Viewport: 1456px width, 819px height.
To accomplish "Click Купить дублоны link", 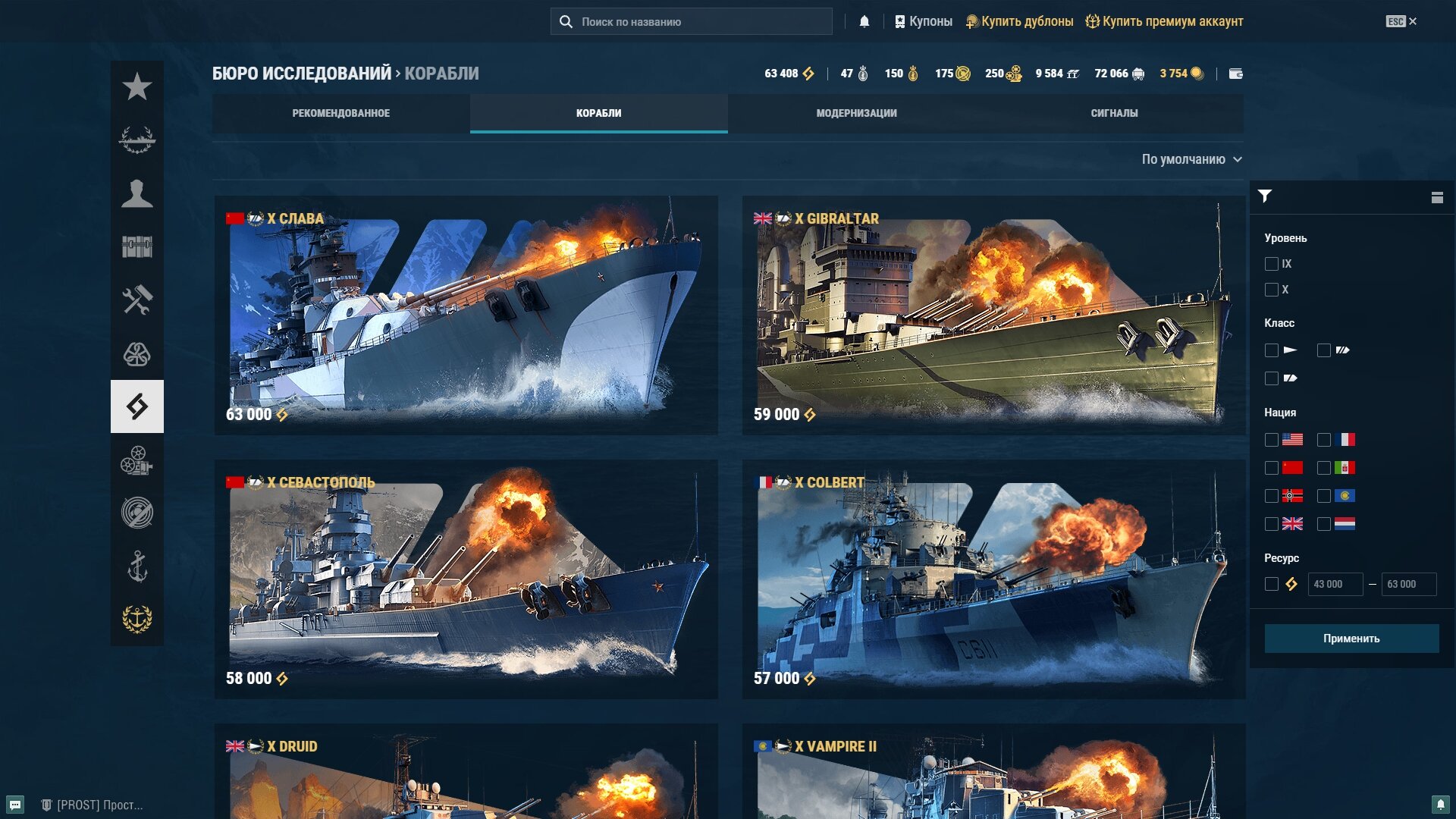I will [1019, 21].
